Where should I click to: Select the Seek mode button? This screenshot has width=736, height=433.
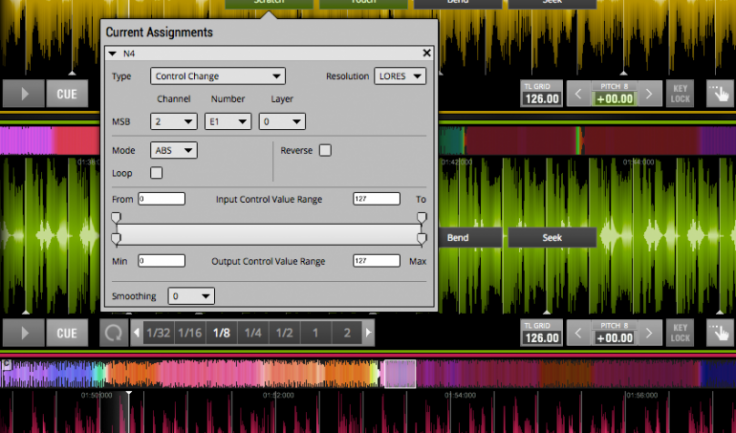552,238
